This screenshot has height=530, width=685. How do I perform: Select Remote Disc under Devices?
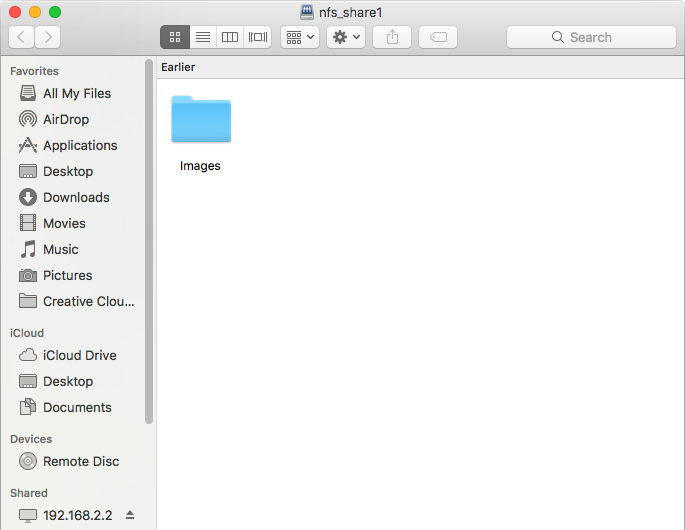81,461
